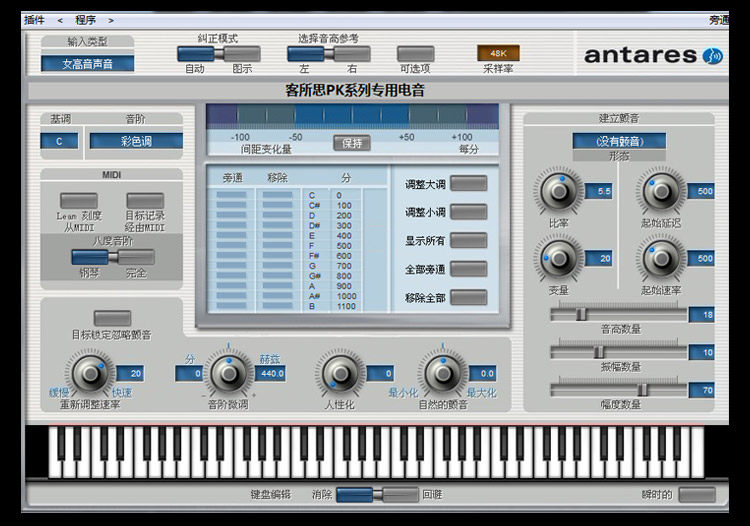The height and width of the screenshot is (526, 750).
Task: Click the 变量 knob
Action: (x=559, y=259)
